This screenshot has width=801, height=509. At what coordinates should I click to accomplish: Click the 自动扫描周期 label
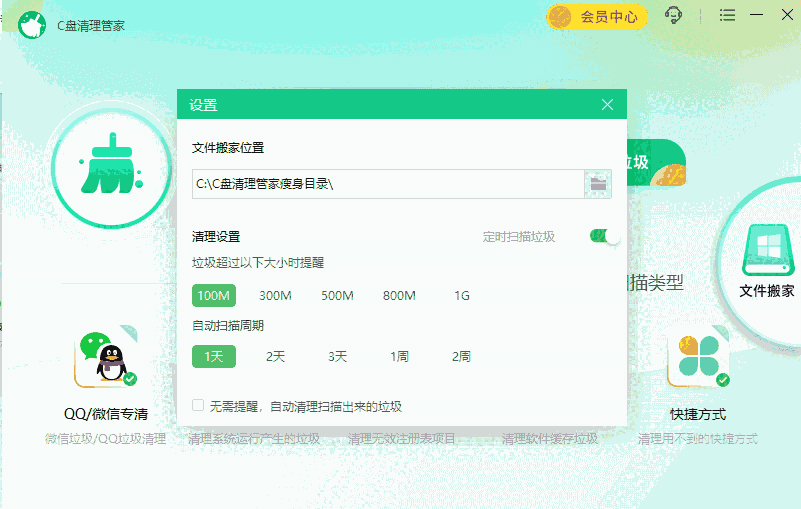click(x=228, y=326)
